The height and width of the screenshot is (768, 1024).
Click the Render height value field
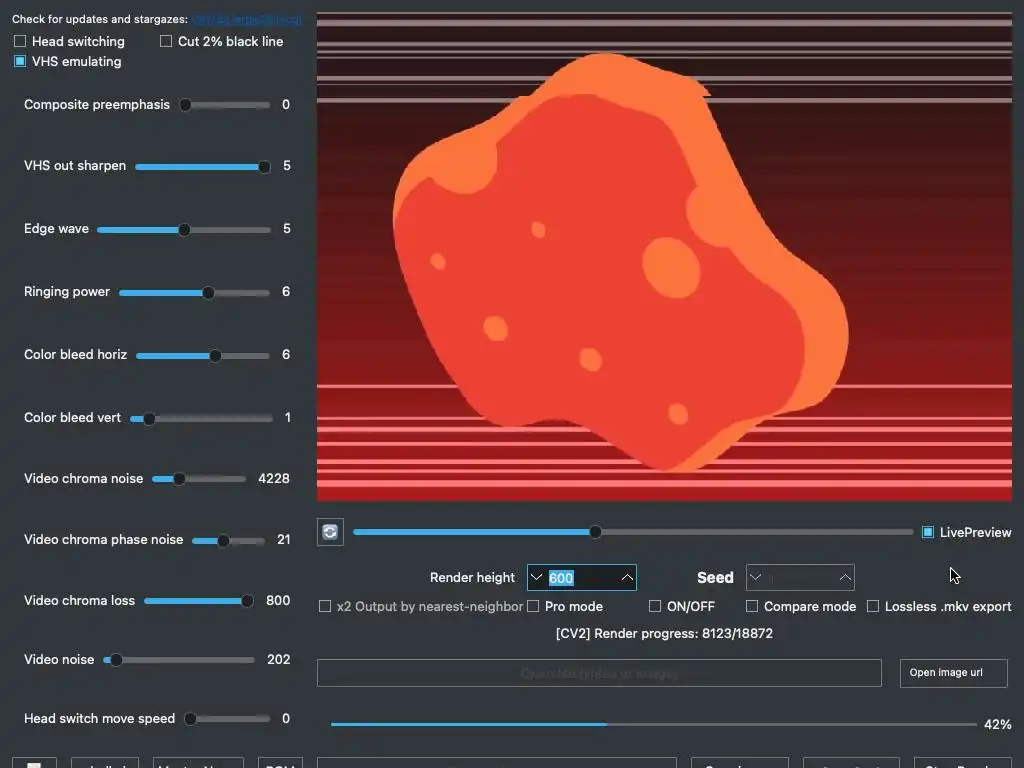(581, 577)
